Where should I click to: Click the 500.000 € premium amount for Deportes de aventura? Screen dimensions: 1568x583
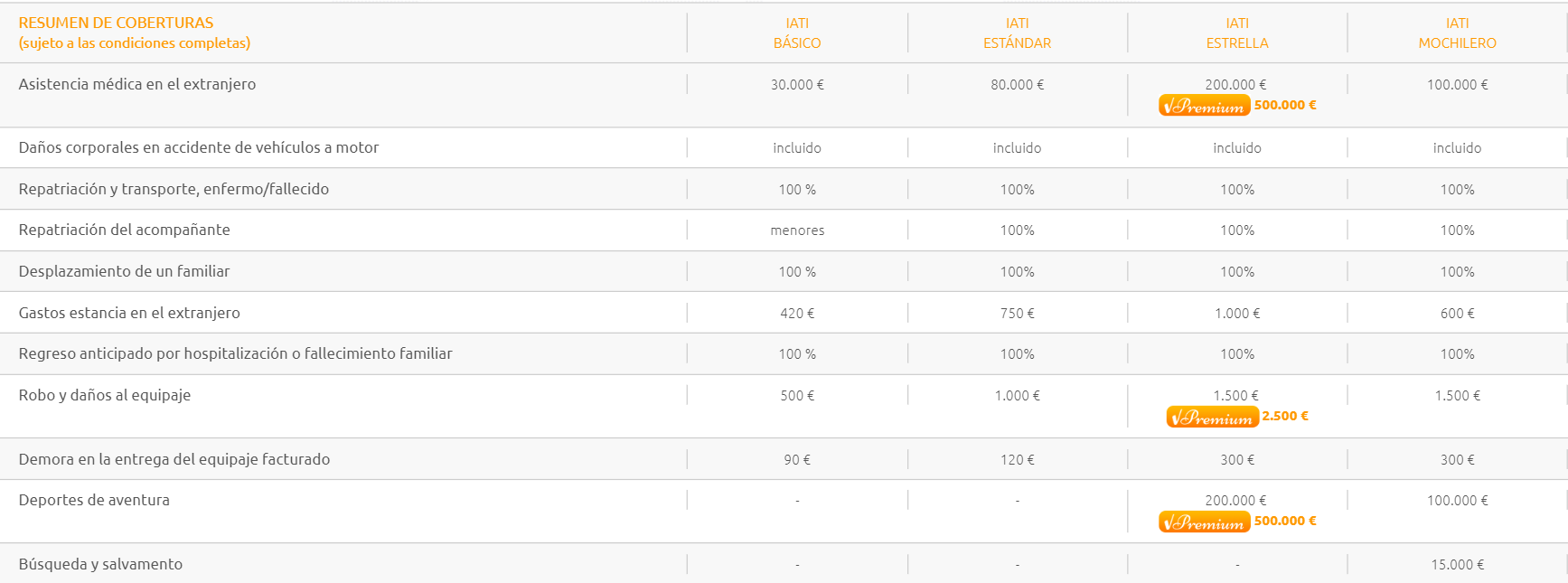tap(1285, 521)
